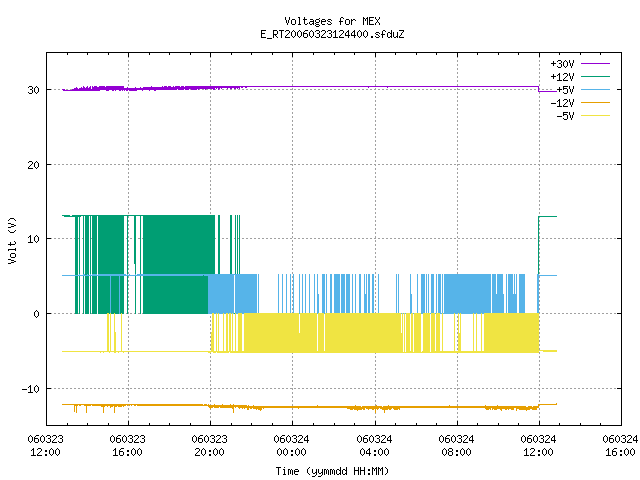Click the -12V orange legend line

point(595,102)
